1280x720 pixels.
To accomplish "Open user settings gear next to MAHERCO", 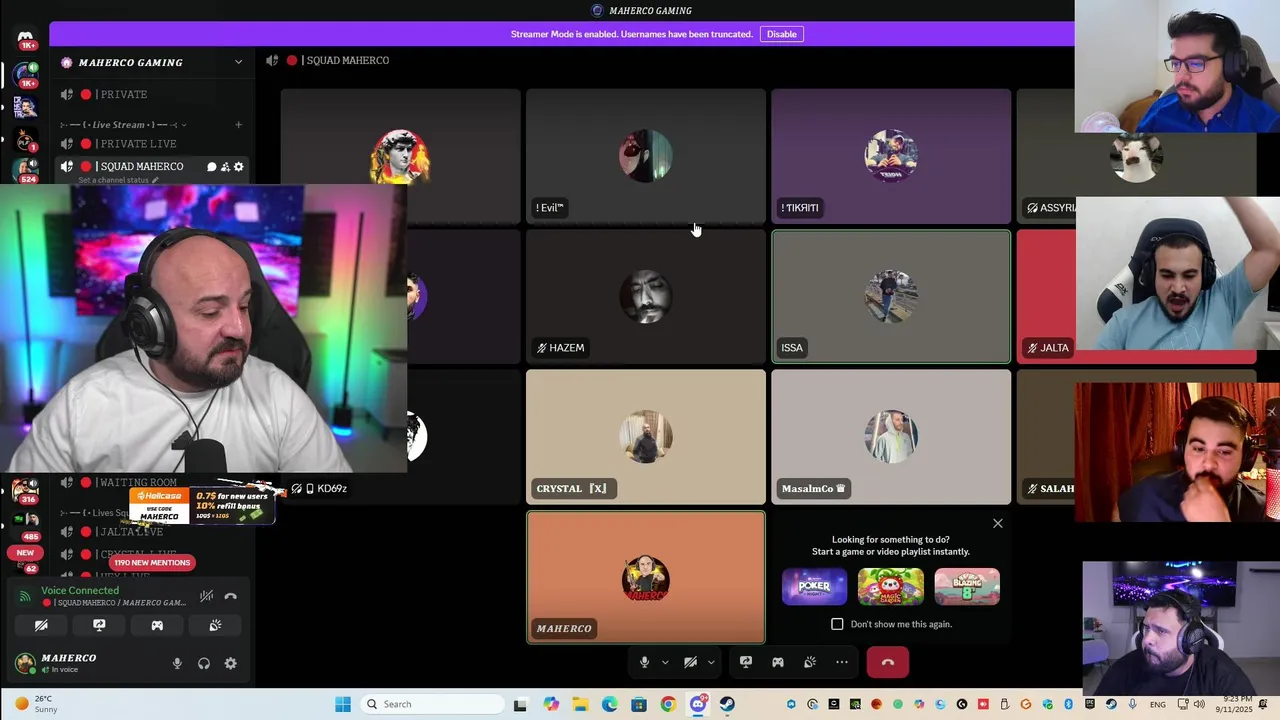I will coord(230,663).
